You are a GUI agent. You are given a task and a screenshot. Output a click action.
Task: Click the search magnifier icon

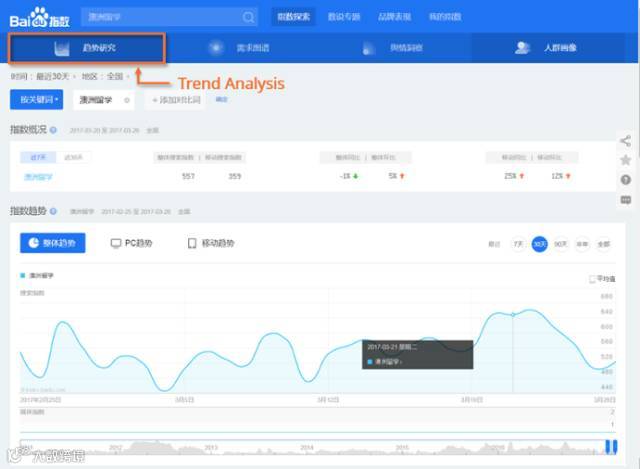[x=248, y=17]
